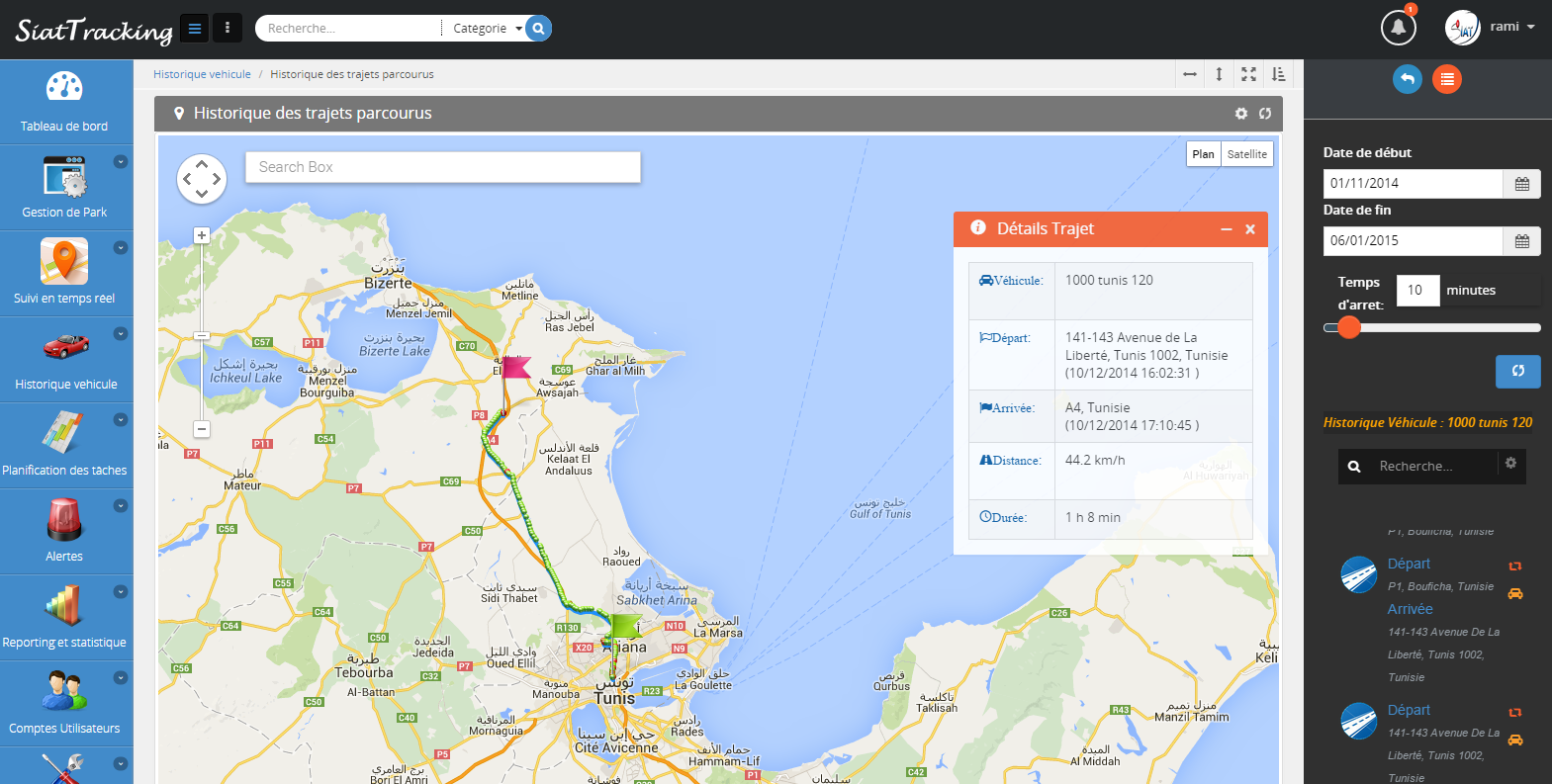
Task: Expand Comptes Utilisateurs chevron
Action: [121, 677]
